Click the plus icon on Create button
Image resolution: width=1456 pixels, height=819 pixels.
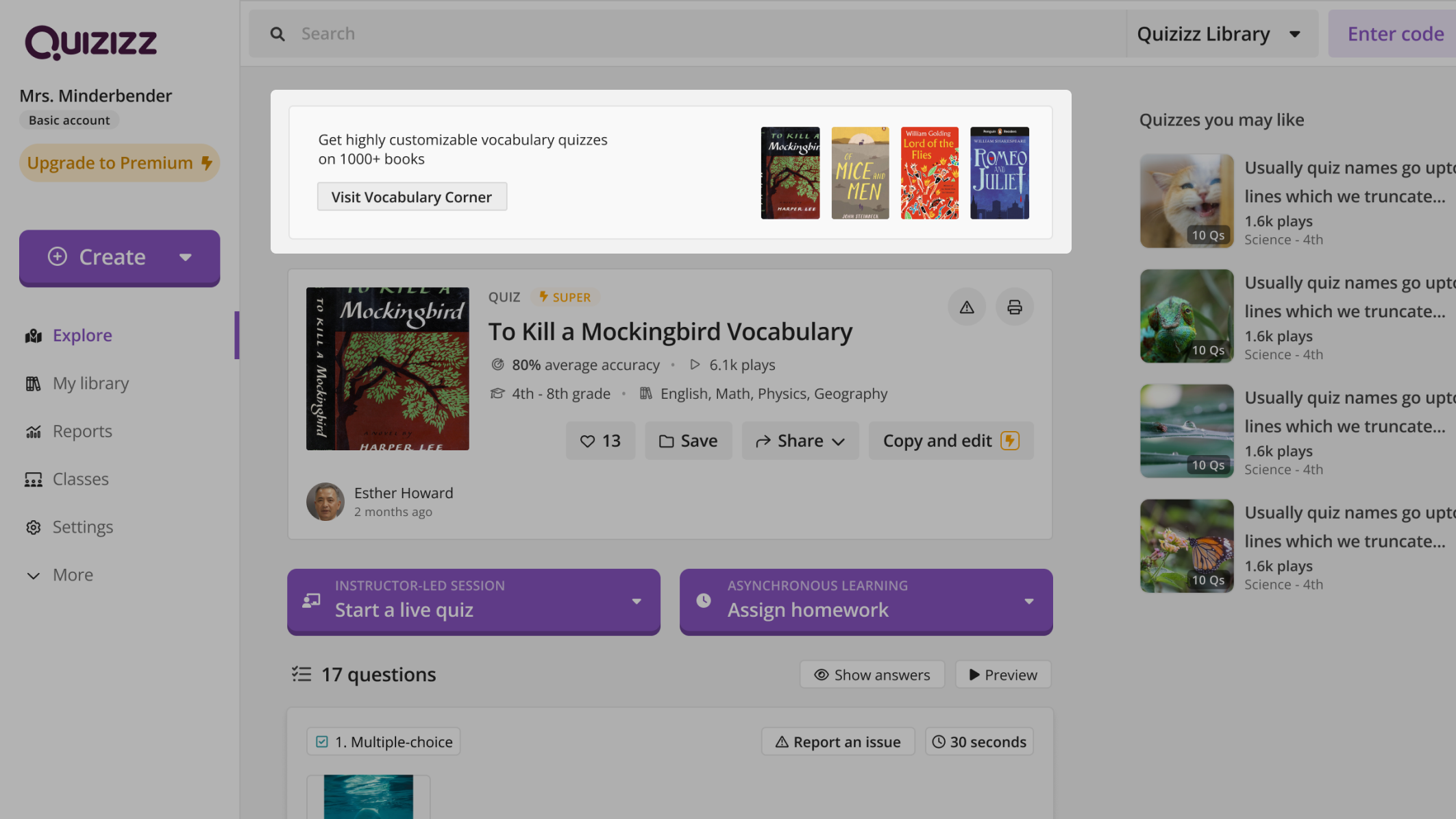pyautogui.click(x=58, y=257)
